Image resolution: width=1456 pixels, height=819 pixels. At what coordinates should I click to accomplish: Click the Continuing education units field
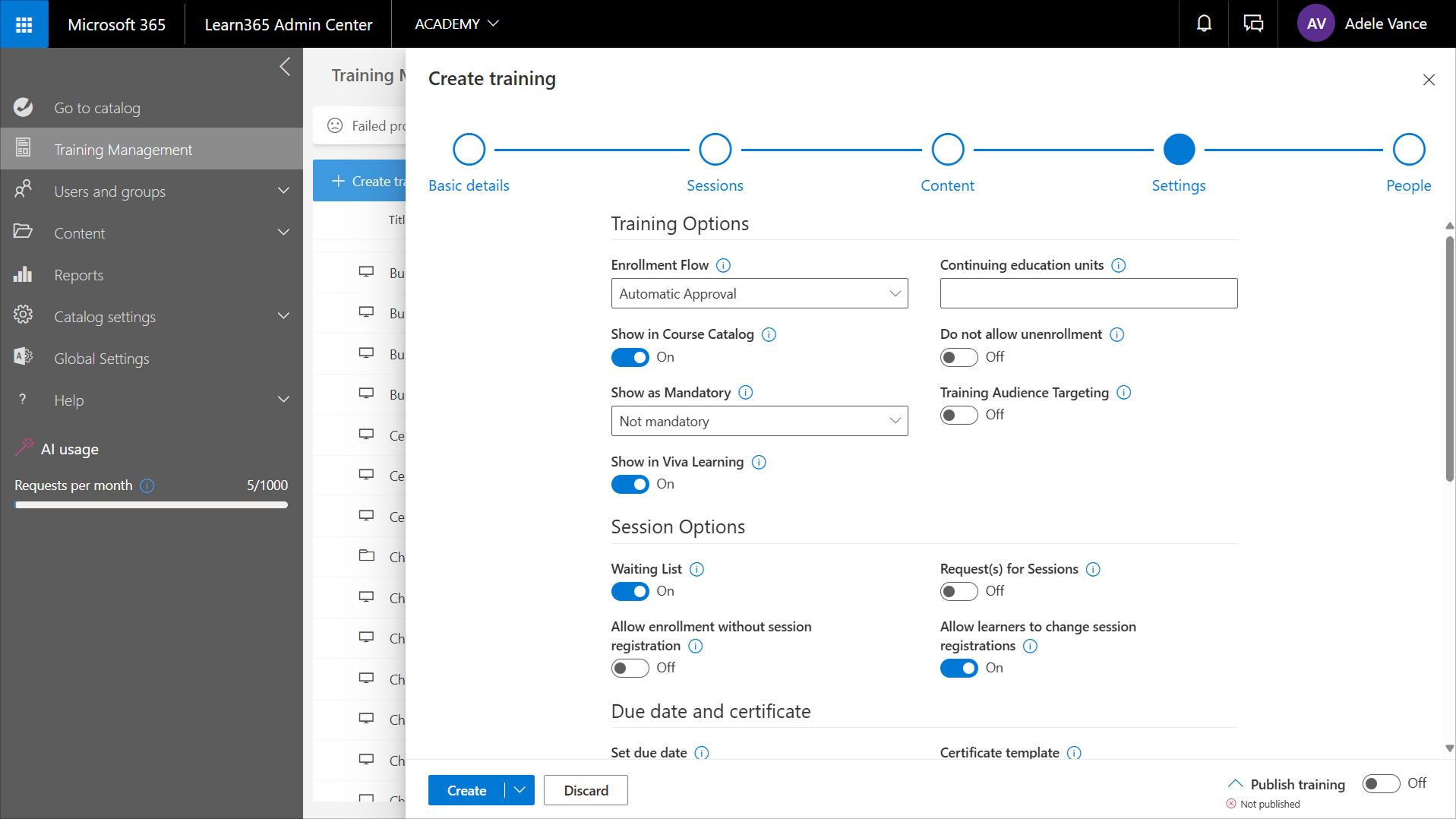tap(1088, 294)
